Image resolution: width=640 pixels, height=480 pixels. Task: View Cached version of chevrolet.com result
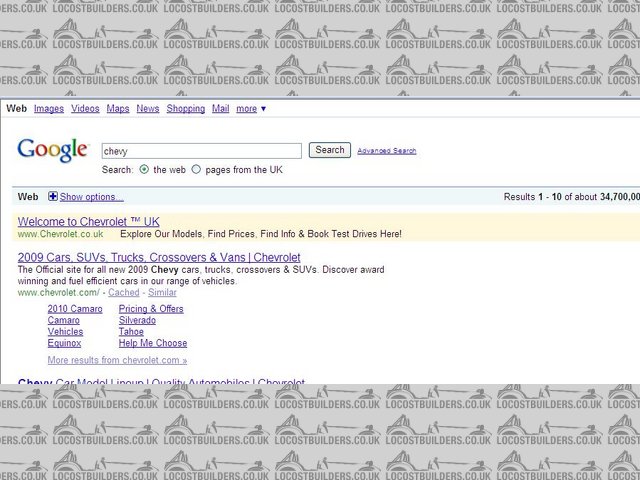pyautogui.click(x=124, y=293)
